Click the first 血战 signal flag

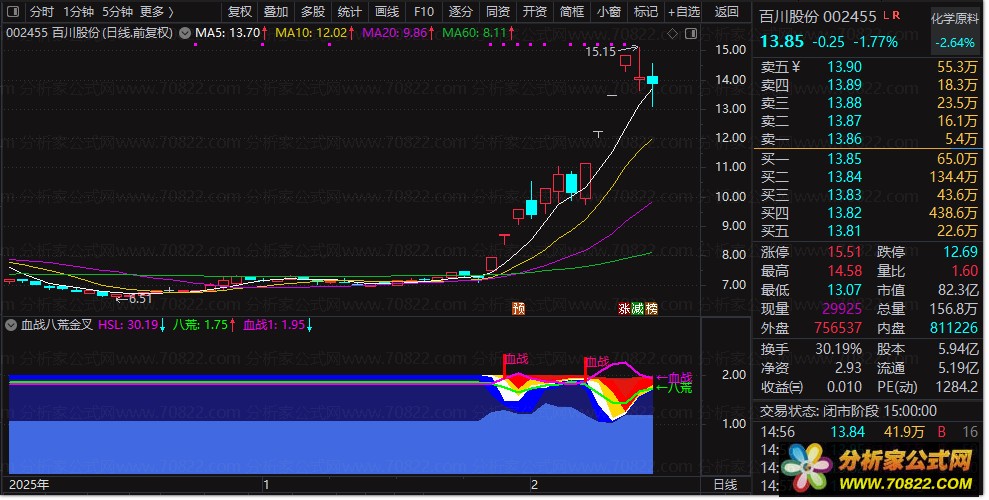tap(516, 359)
